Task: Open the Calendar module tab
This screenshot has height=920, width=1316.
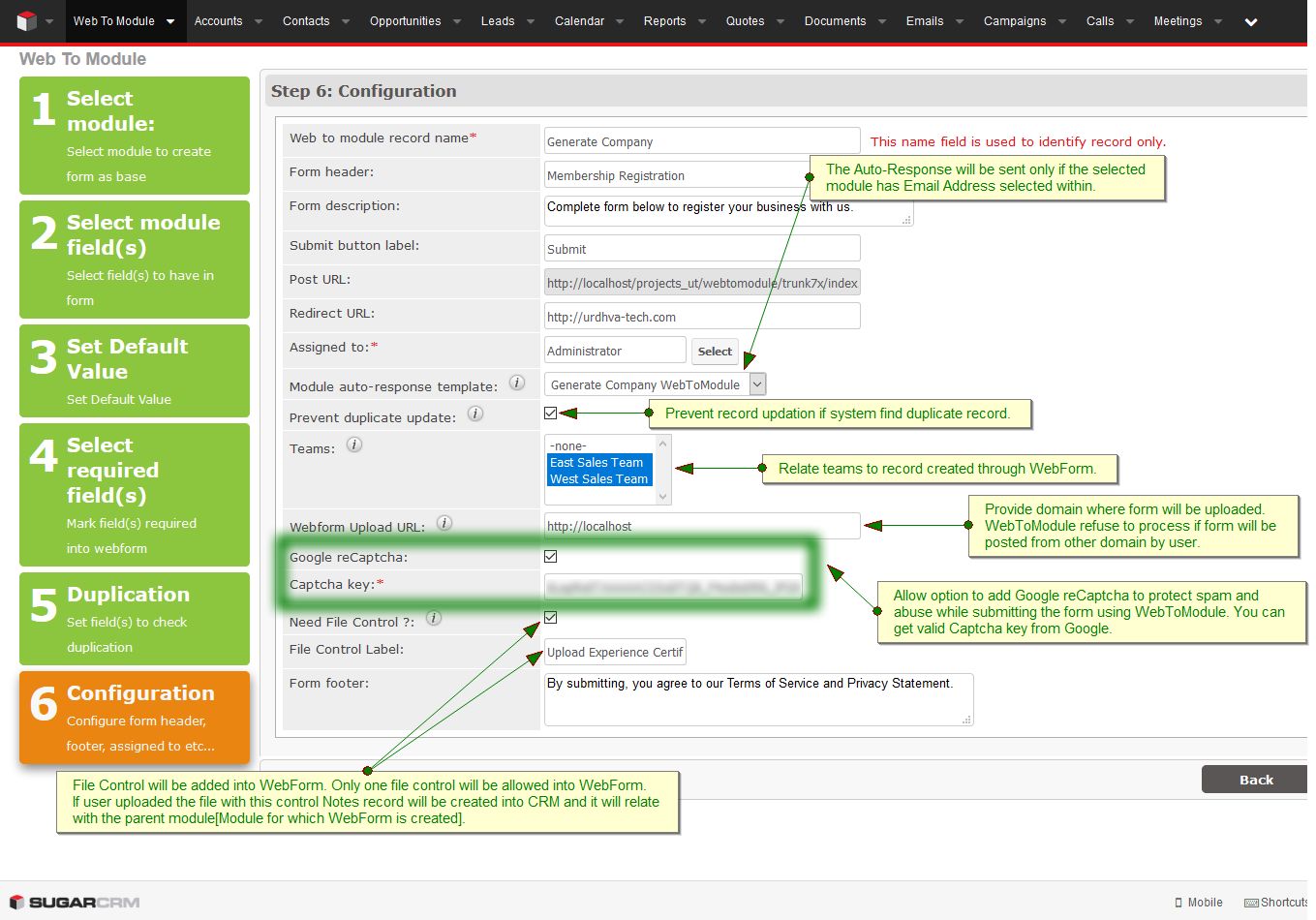Action: (x=579, y=21)
